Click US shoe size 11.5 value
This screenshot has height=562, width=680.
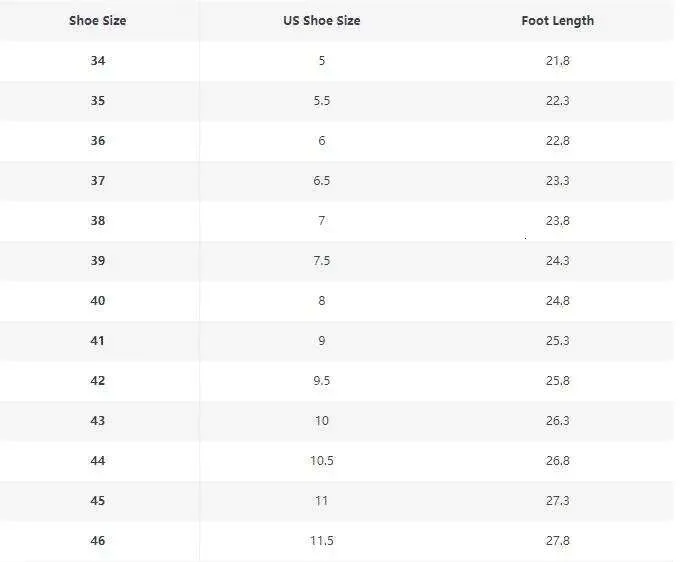click(x=322, y=541)
